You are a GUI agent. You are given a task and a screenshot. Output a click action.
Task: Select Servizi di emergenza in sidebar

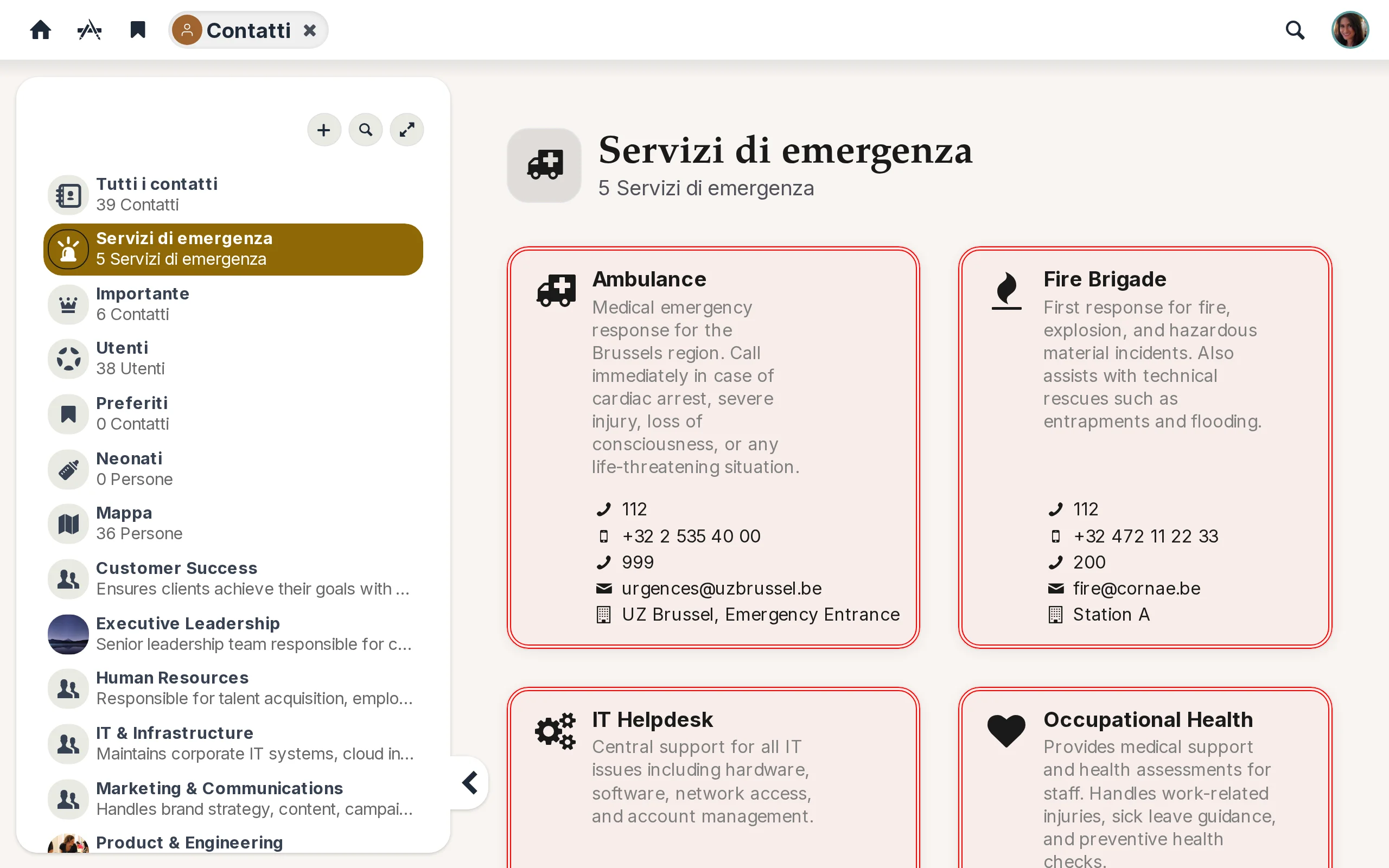pyautogui.click(x=233, y=249)
